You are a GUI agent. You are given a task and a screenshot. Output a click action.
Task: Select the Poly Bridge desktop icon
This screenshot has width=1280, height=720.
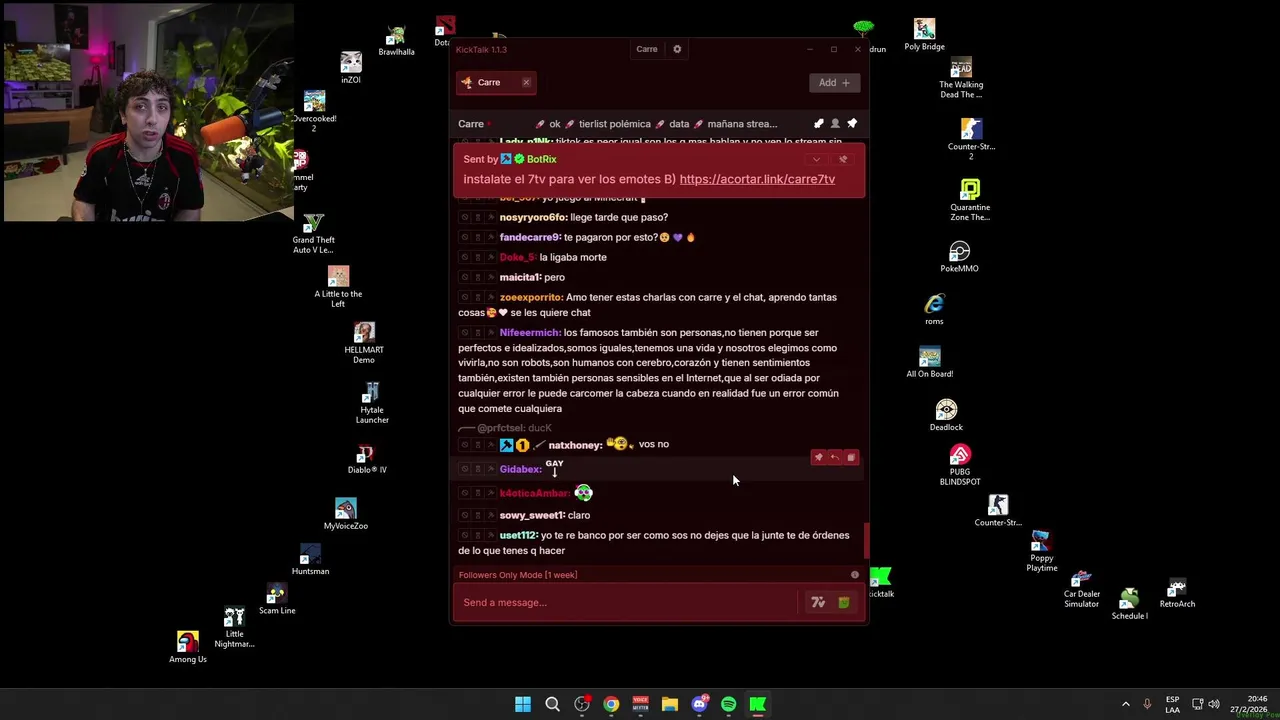[x=924, y=35]
